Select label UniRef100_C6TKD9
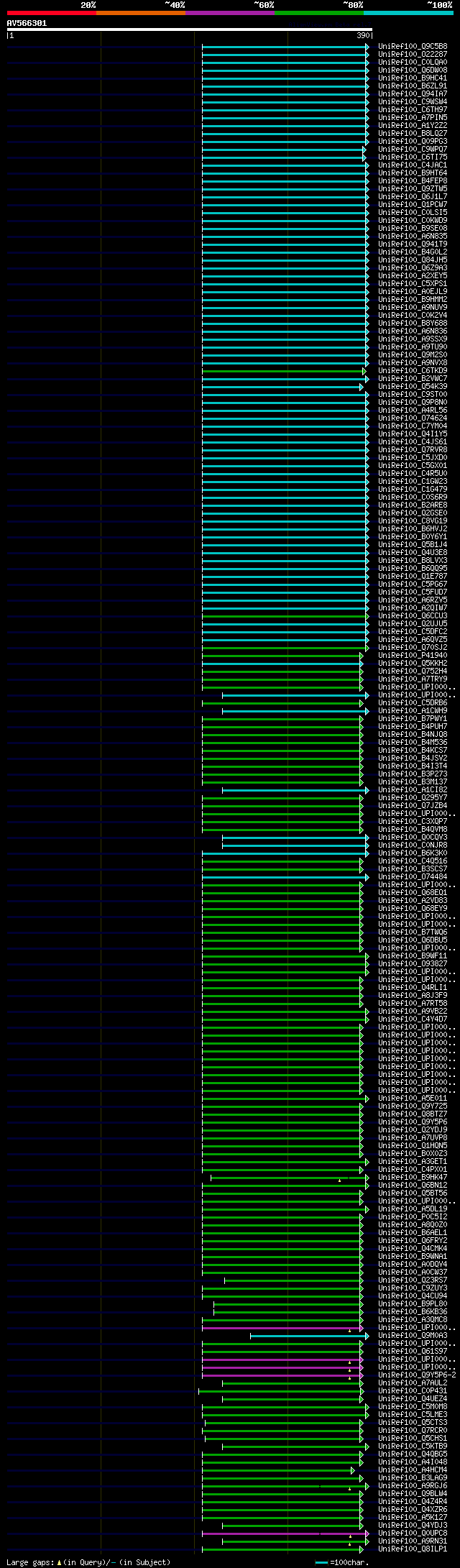 pyautogui.click(x=413, y=370)
